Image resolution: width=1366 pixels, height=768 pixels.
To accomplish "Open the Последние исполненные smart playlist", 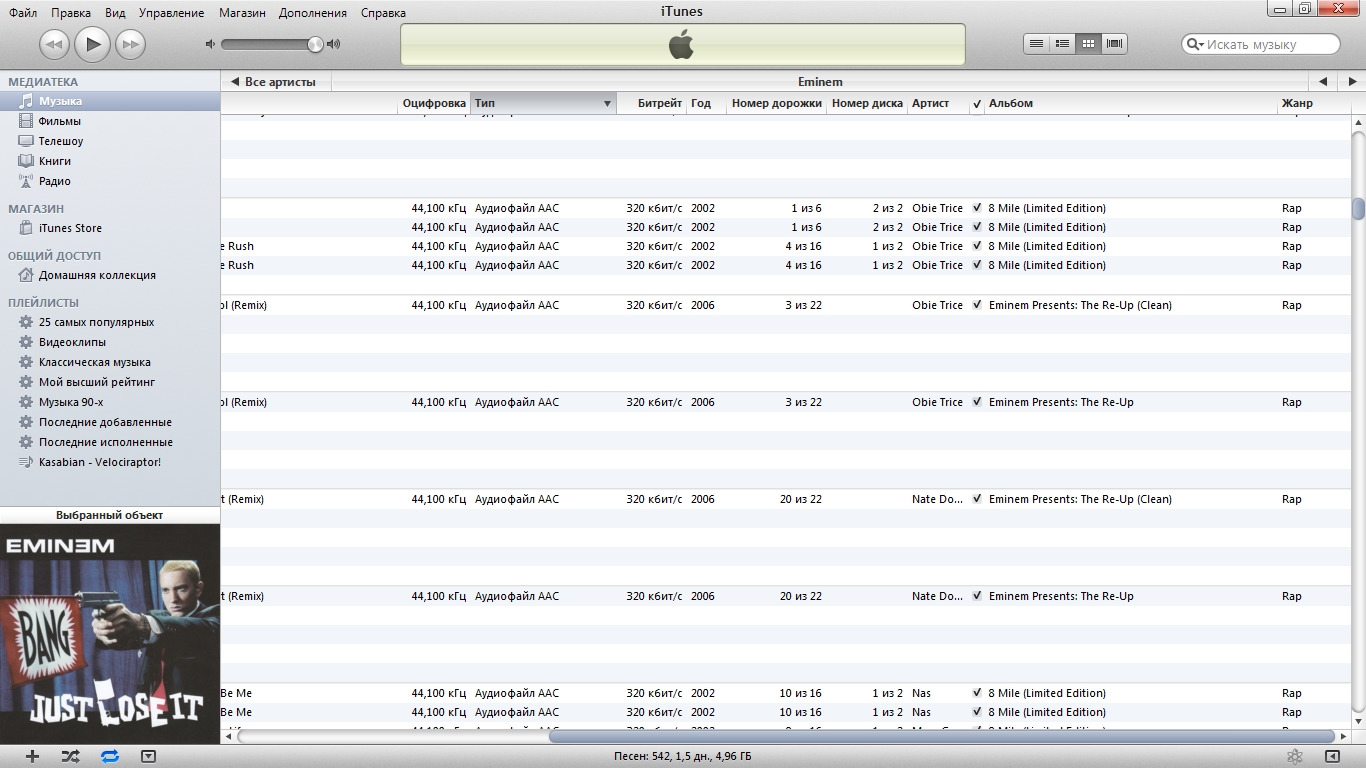I will pyautogui.click(x=110, y=442).
